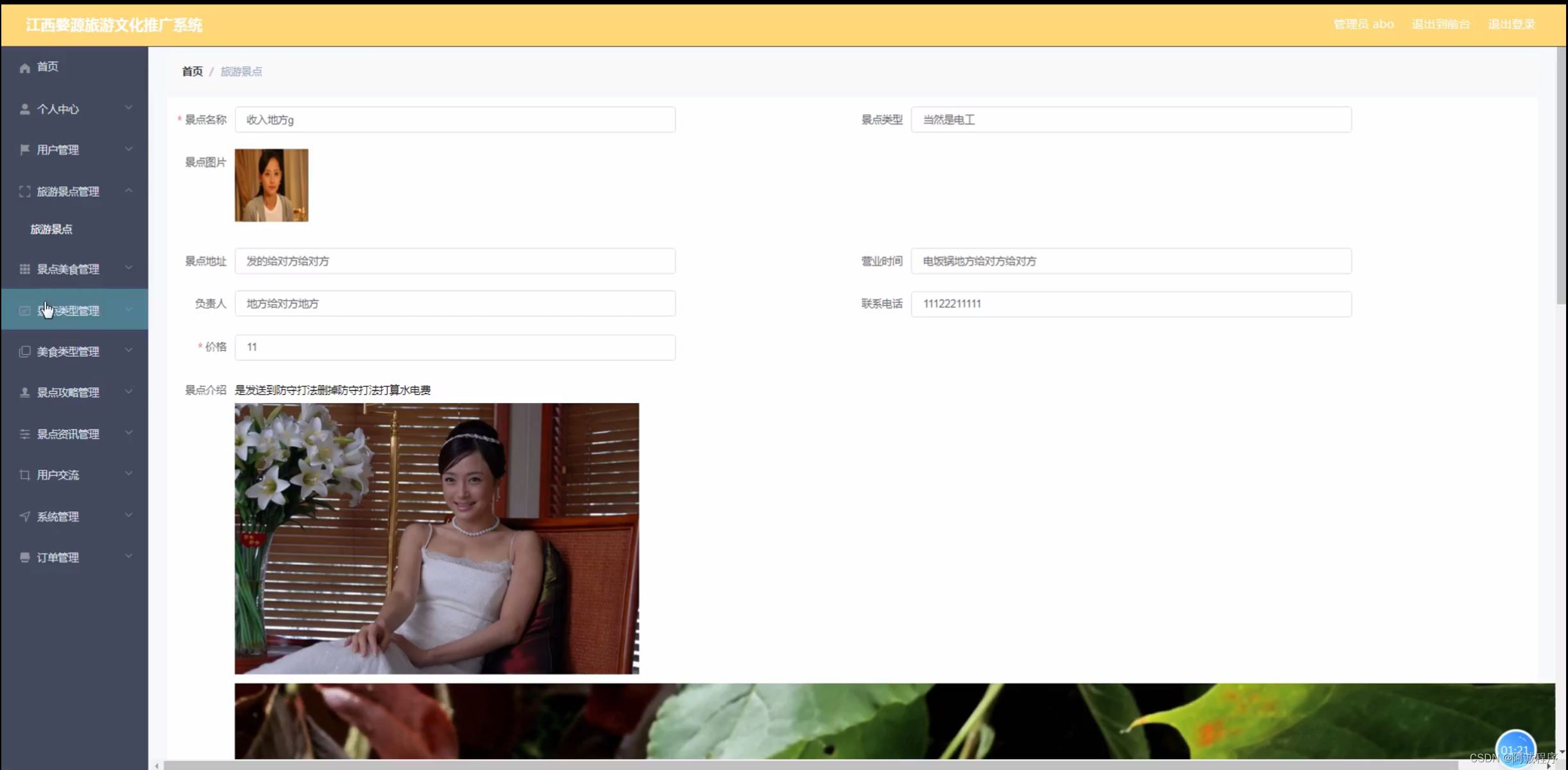Click the user icon for 景点攻略管理
This screenshot has height=770, width=1568.
tap(24, 392)
